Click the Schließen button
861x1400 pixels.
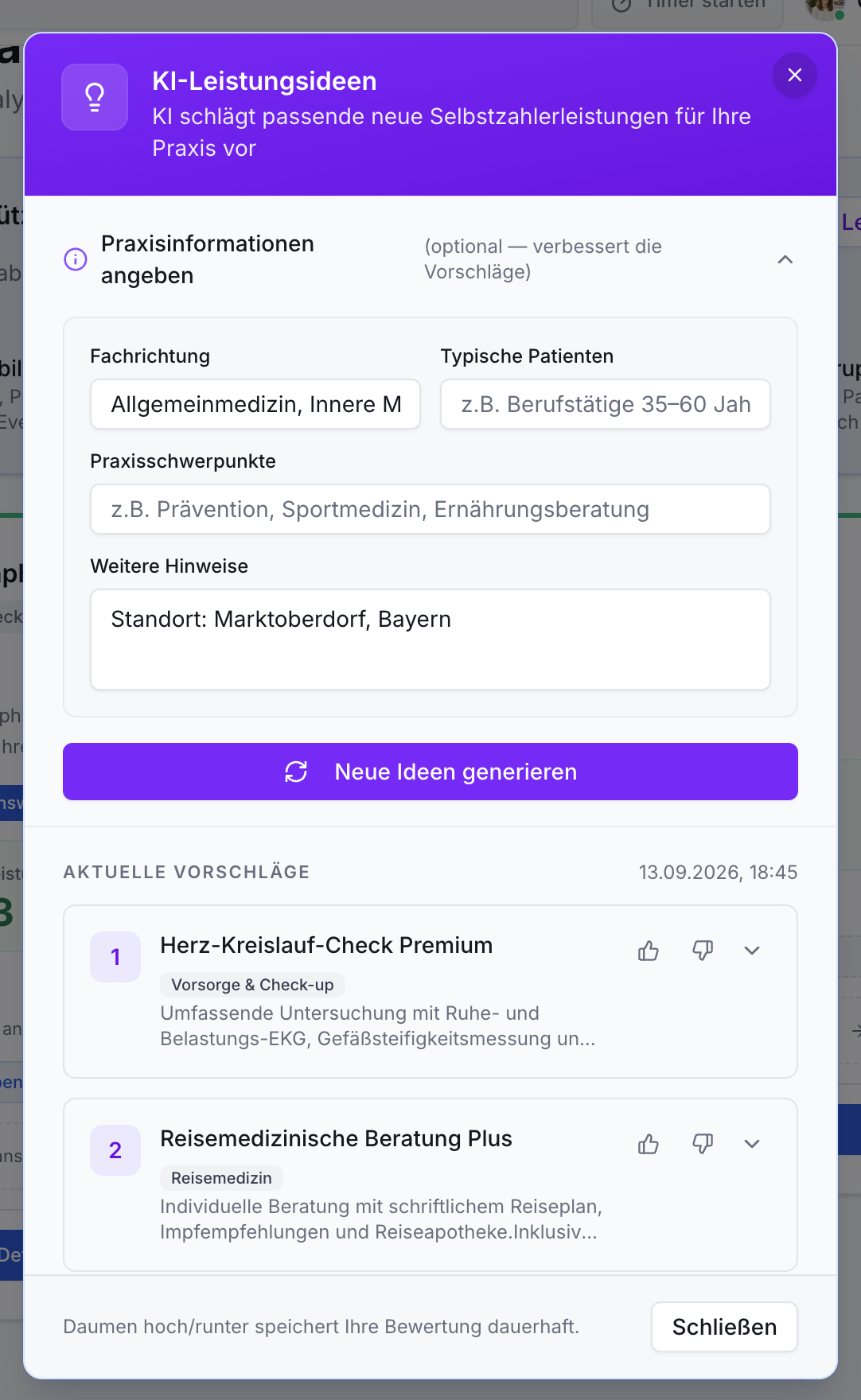(x=724, y=1327)
